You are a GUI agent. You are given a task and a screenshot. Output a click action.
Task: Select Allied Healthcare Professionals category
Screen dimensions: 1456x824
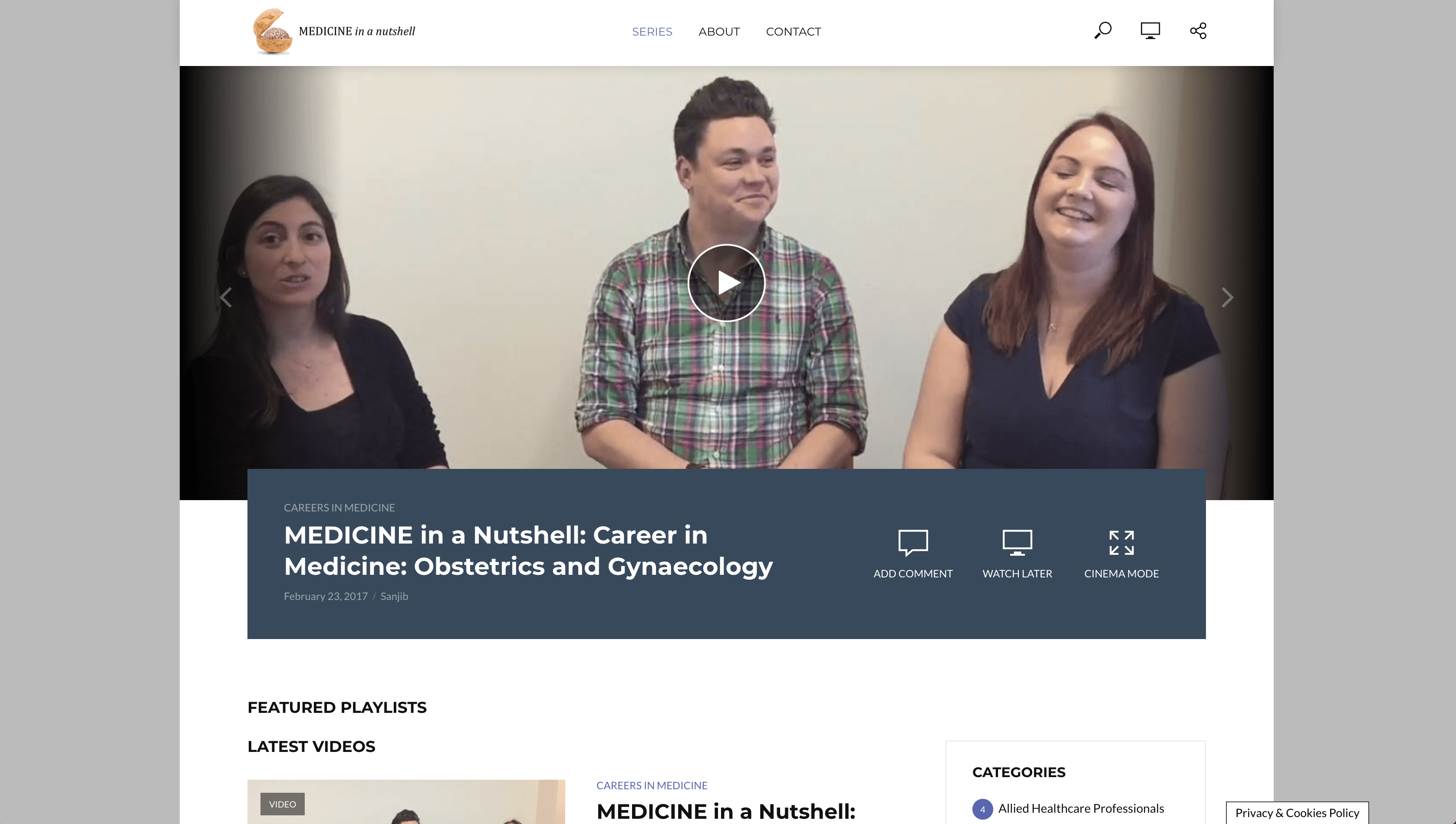pyautogui.click(x=1080, y=808)
